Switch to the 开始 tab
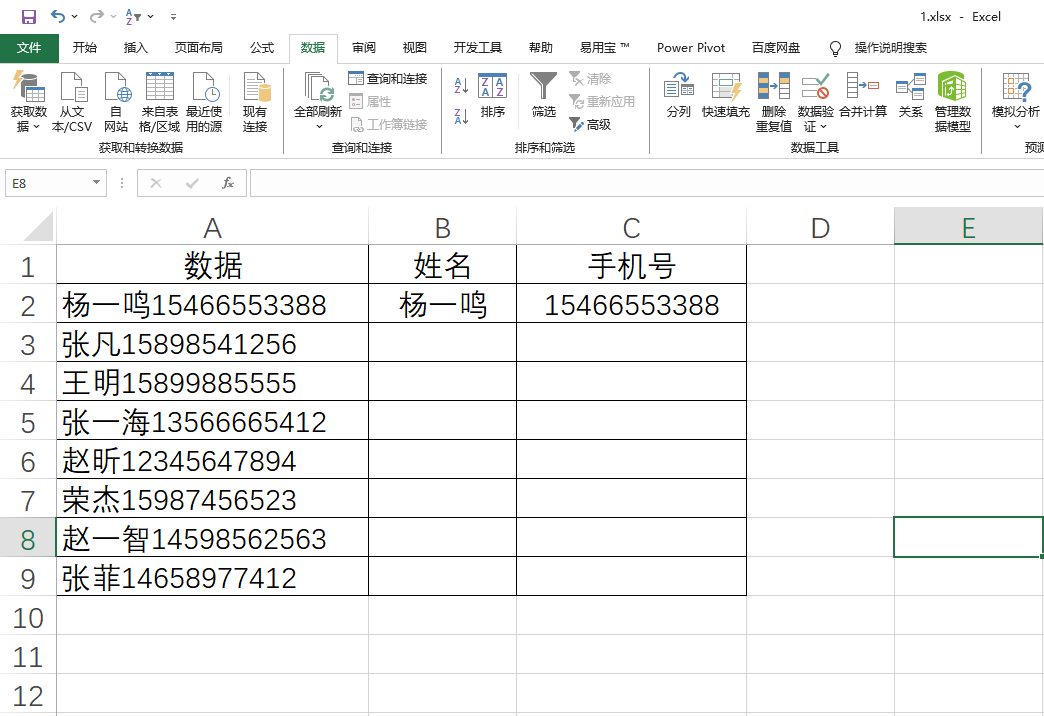 pyautogui.click(x=85, y=48)
